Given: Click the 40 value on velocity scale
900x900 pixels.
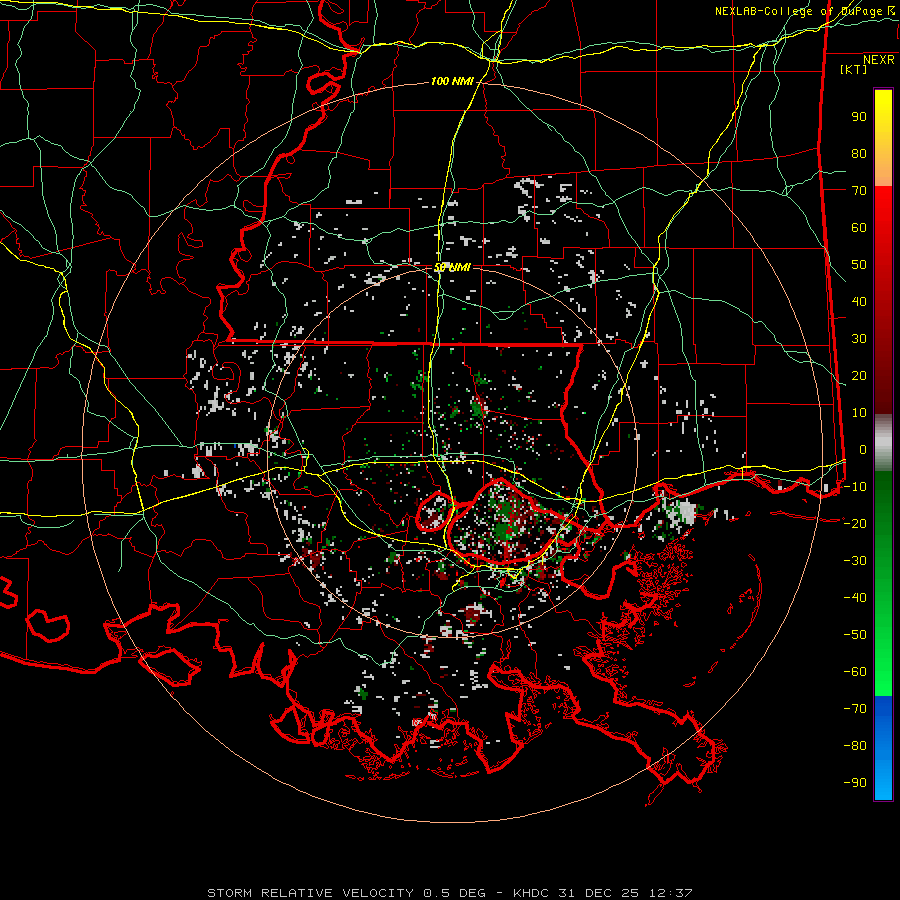Looking at the screenshot, I should pyautogui.click(x=859, y=302).
